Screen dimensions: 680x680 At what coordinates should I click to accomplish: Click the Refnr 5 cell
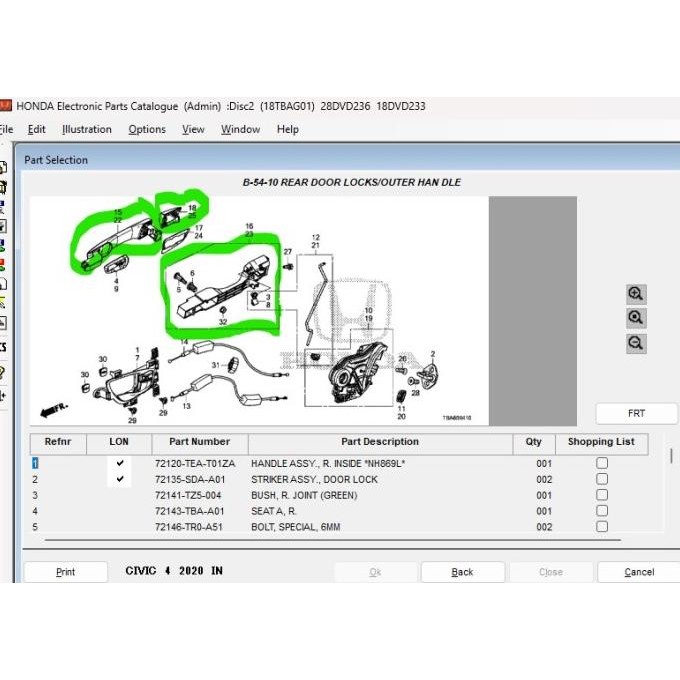pos(35,527)
